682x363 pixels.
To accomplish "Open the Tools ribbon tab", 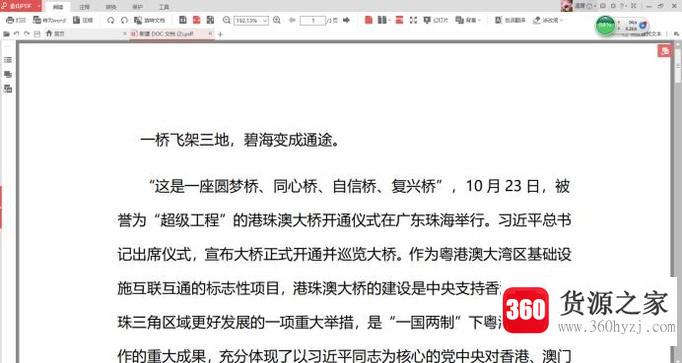I will (164, 7).
